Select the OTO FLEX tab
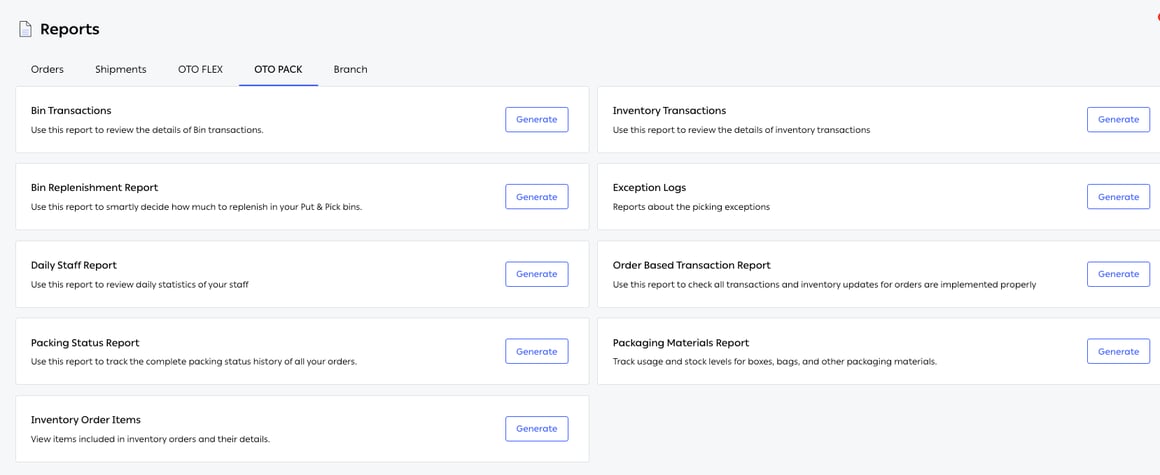This screenshot has width=1160, height=475. (200, 70)
